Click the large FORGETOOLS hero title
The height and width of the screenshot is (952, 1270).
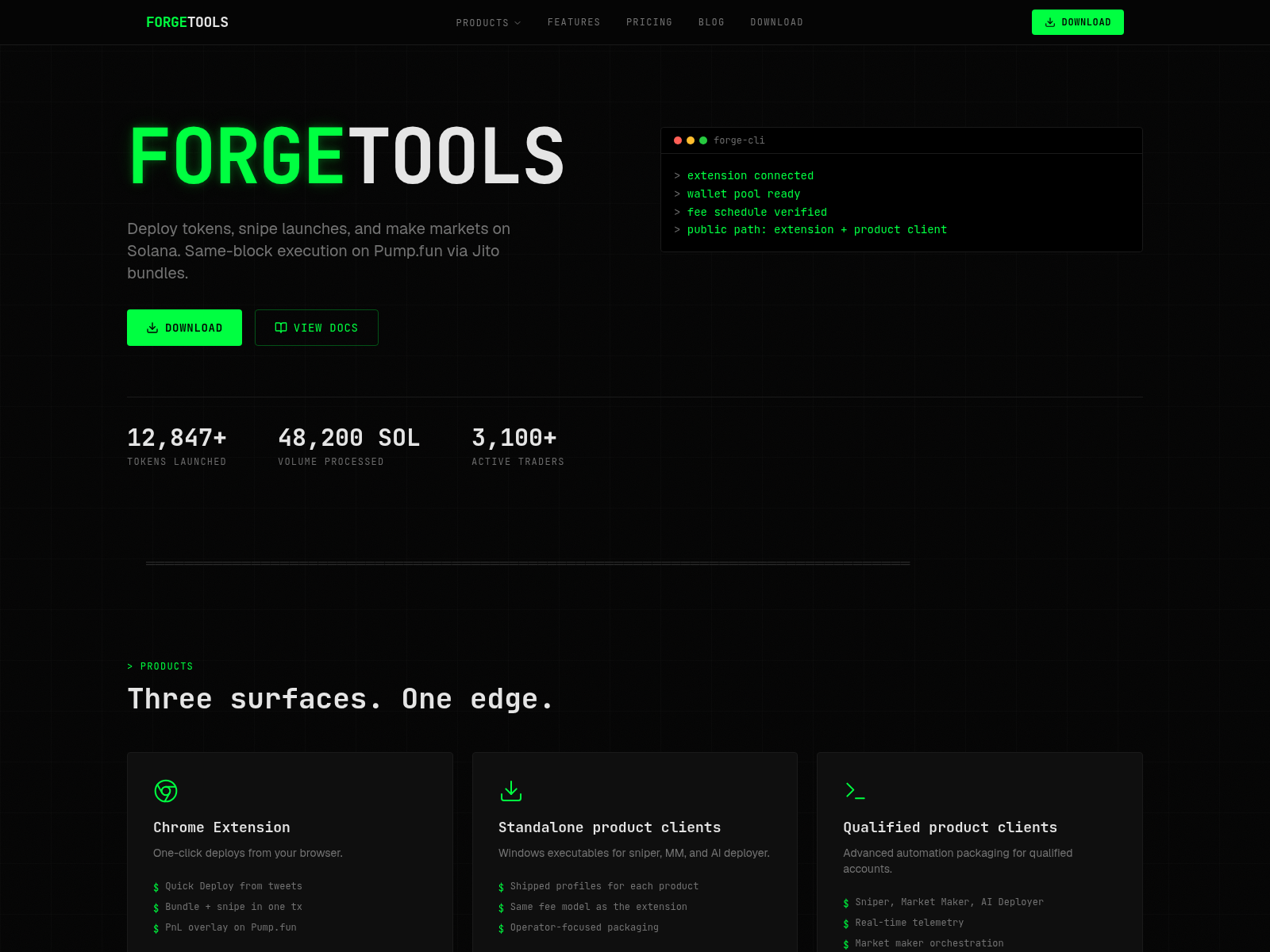pyautogui.click(x=346, y=157)
